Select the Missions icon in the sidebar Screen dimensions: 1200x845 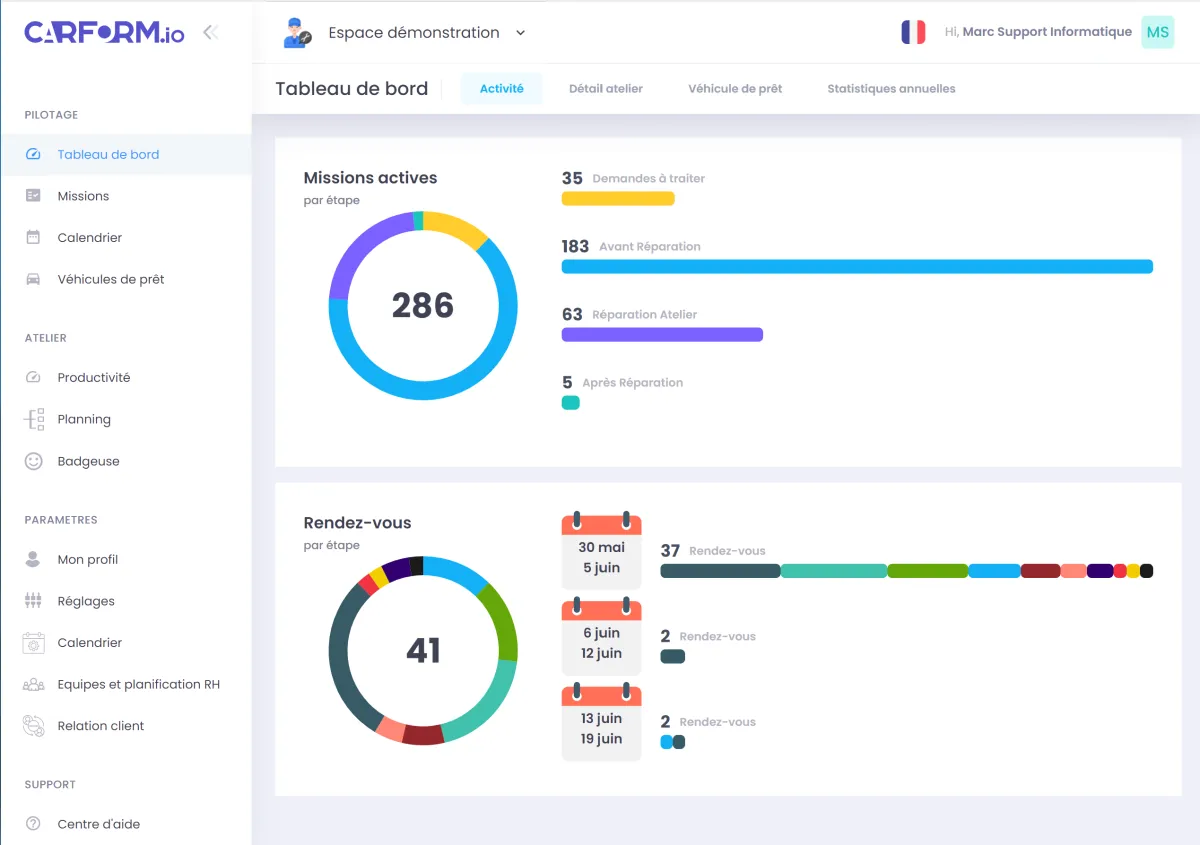(x=34, y=196)
